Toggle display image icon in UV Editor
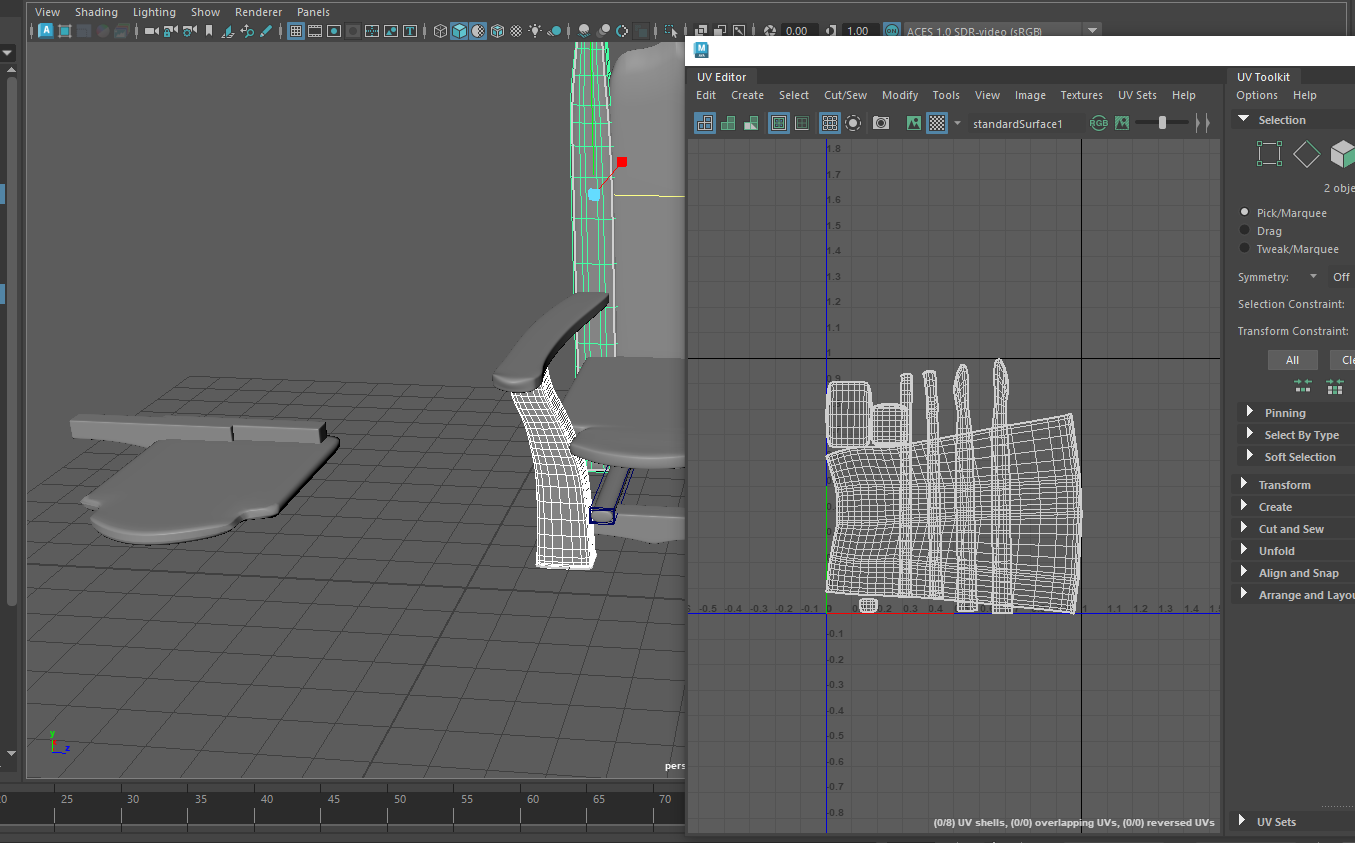 [x=914, y=123]
